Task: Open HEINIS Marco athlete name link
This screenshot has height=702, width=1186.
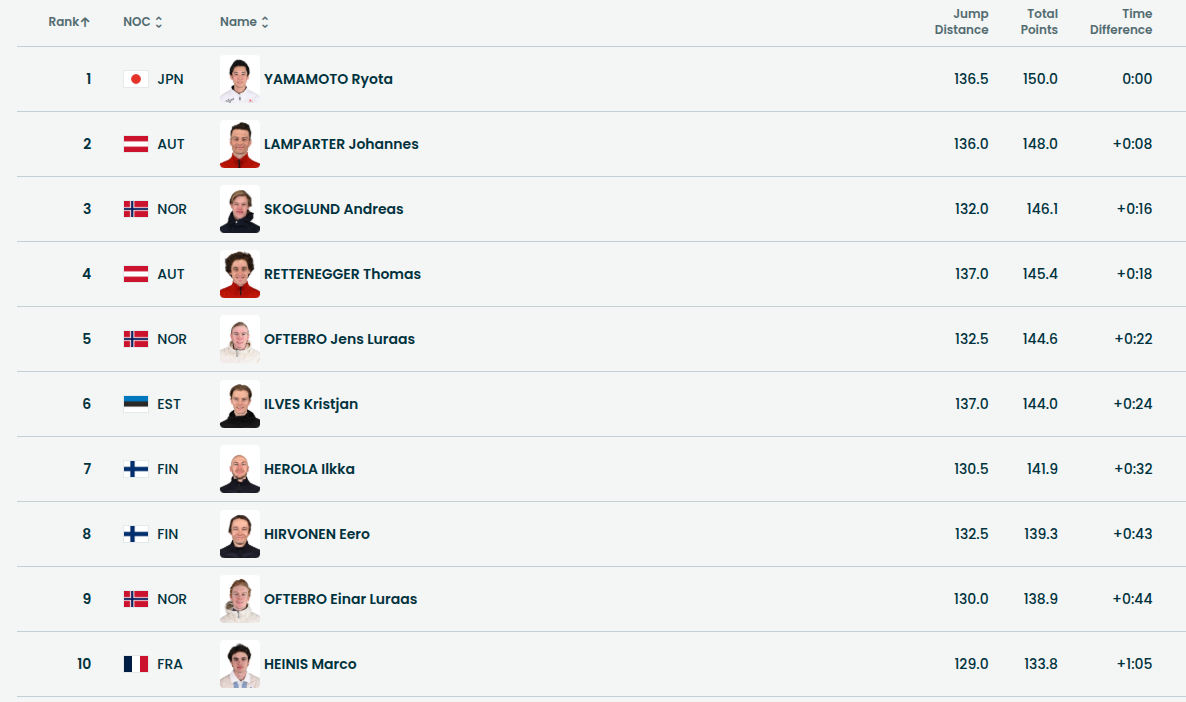Action: [310, 664]
